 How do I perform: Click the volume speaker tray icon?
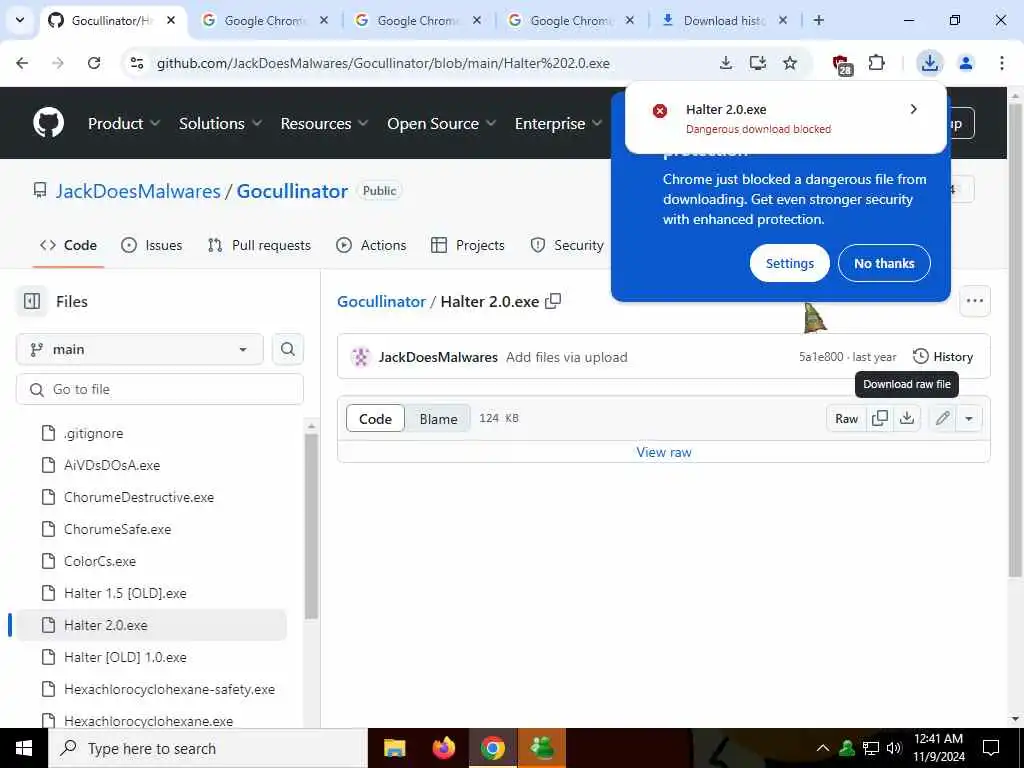894,748
